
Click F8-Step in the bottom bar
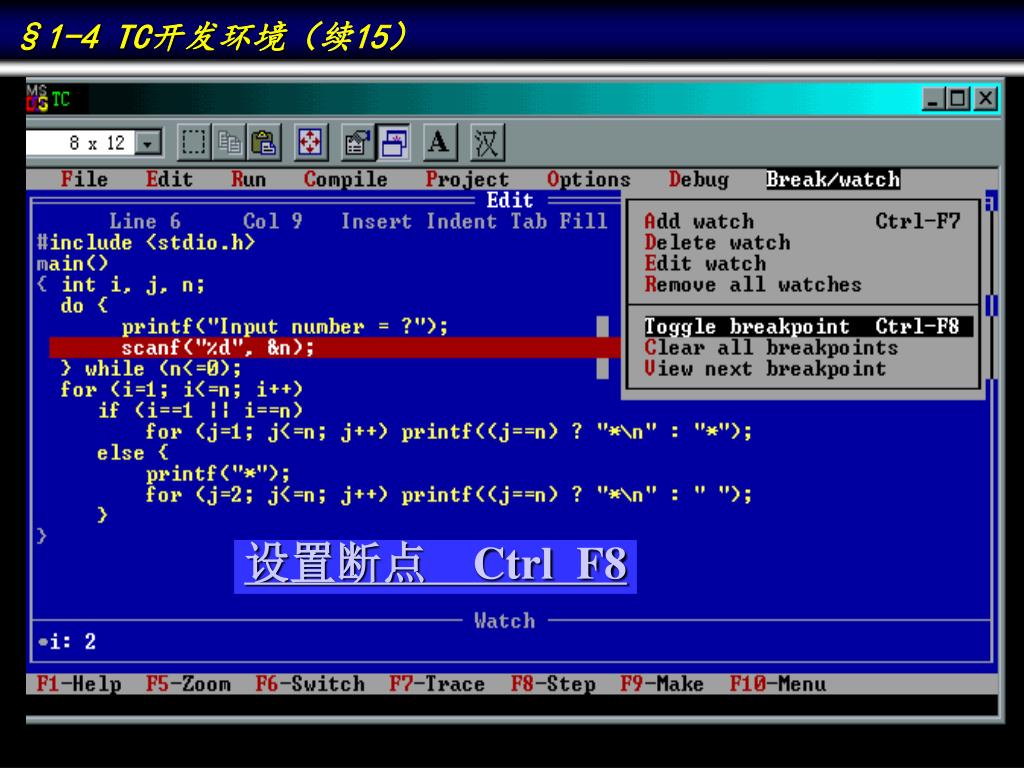(x=553, y=684)
